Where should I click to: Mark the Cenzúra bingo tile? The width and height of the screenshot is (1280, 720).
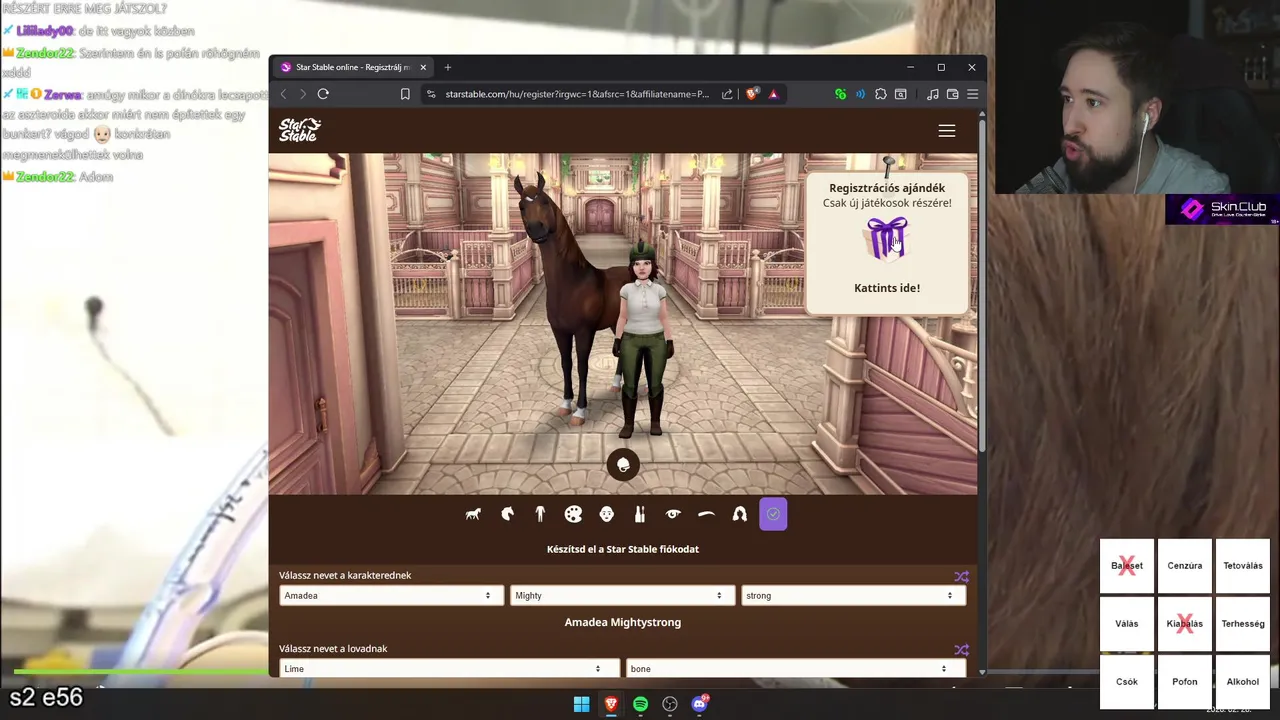point(1185,566)
